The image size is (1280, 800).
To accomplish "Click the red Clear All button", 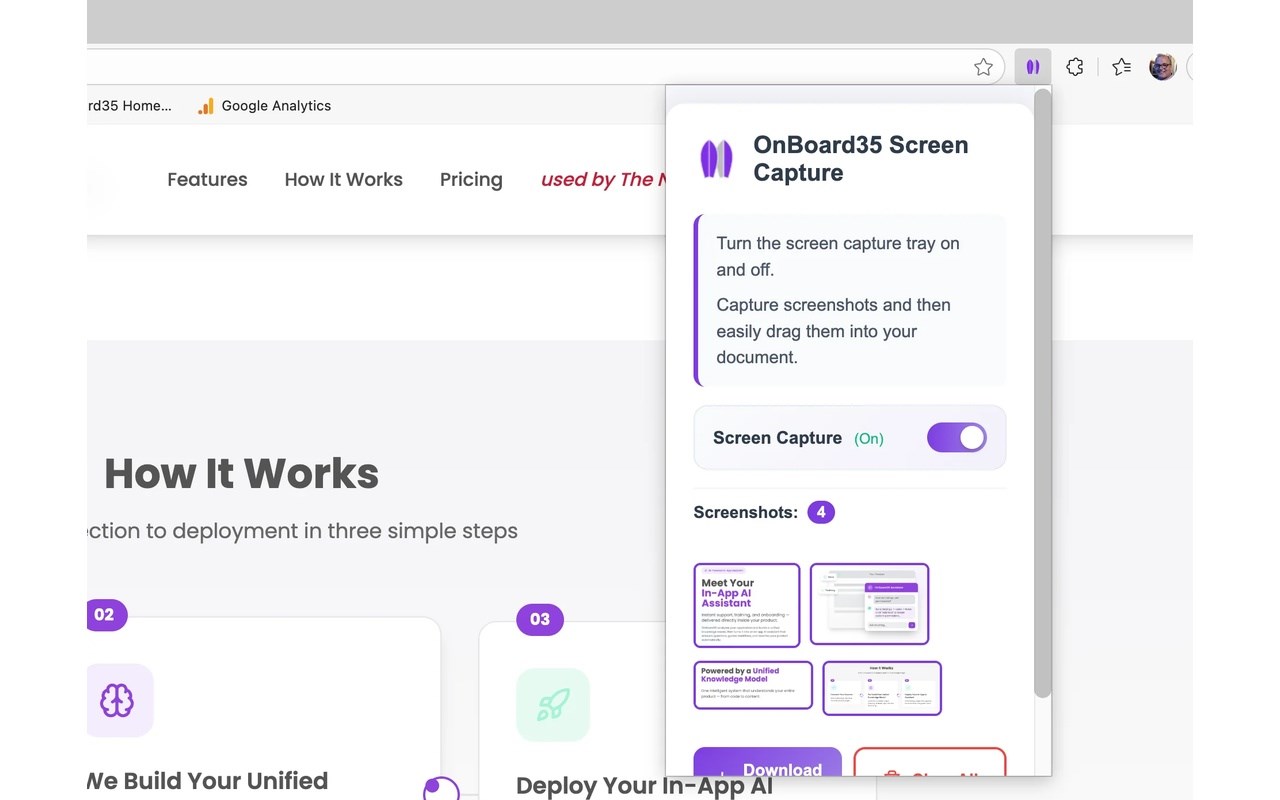I will [x=930, y=762].
